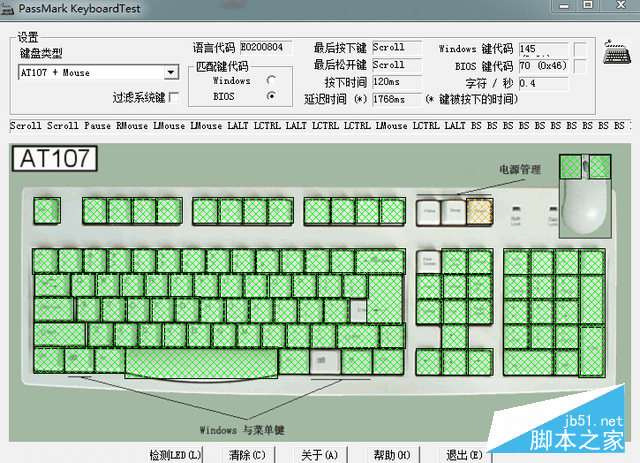Click the spacebar on the keyboard image

201,363
